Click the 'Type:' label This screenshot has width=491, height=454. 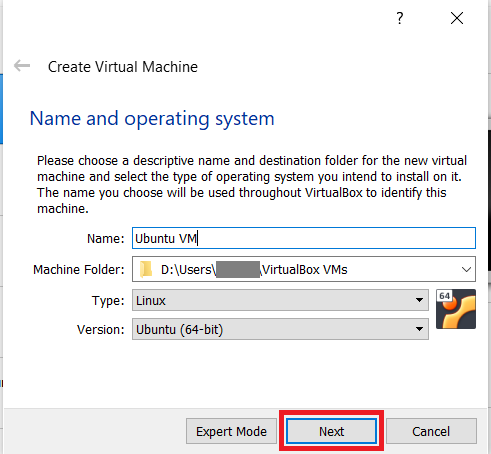point(108,301)
